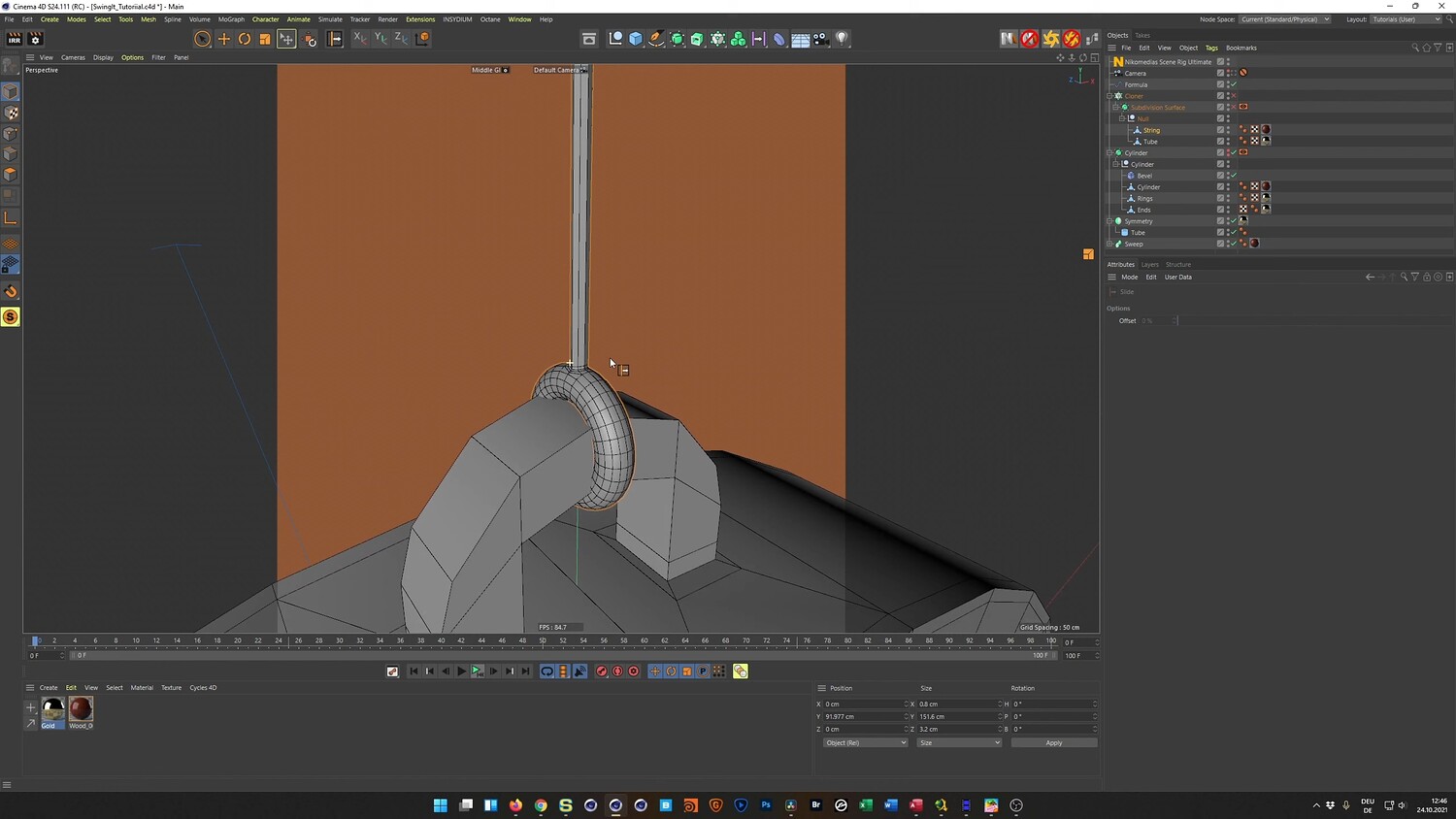Click the Apply button in coordinates
The width and height of the screenshot is (1456, 819).
[x=1053, y=743]
